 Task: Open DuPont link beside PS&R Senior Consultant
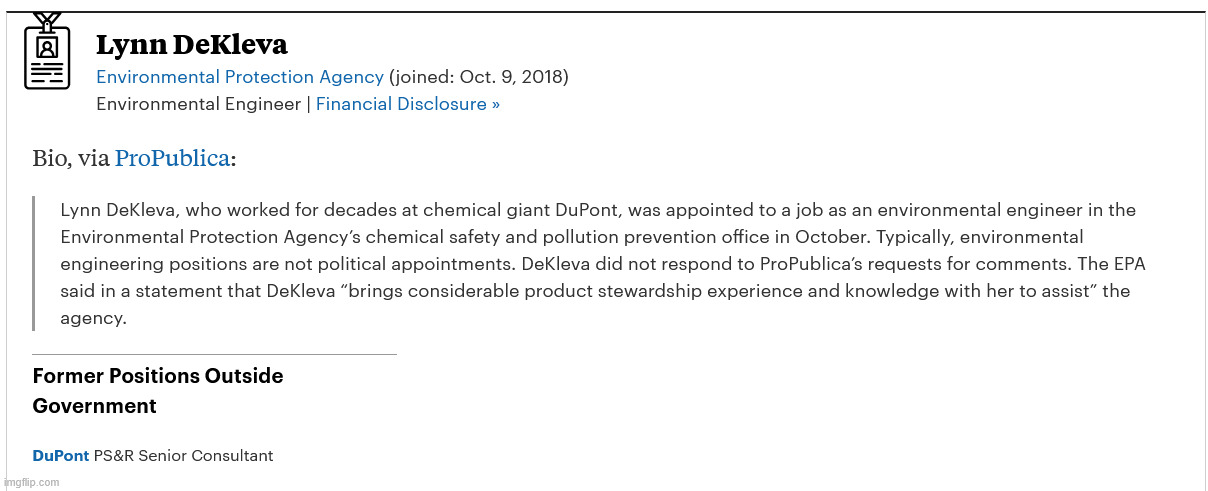[x=61, y=455]
